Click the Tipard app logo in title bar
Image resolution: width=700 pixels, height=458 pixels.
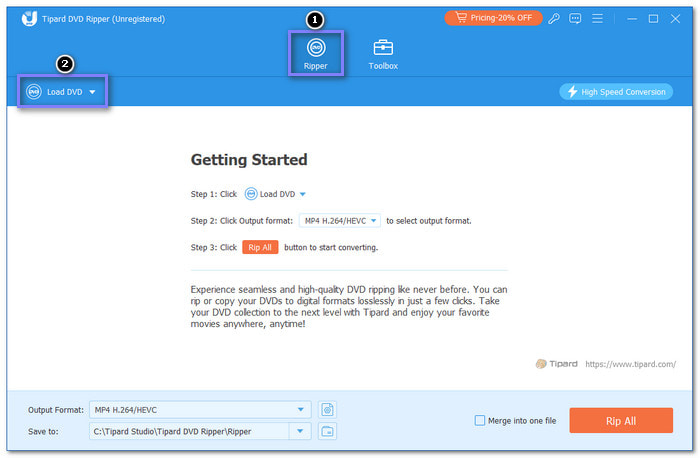[x=29, y=18]
